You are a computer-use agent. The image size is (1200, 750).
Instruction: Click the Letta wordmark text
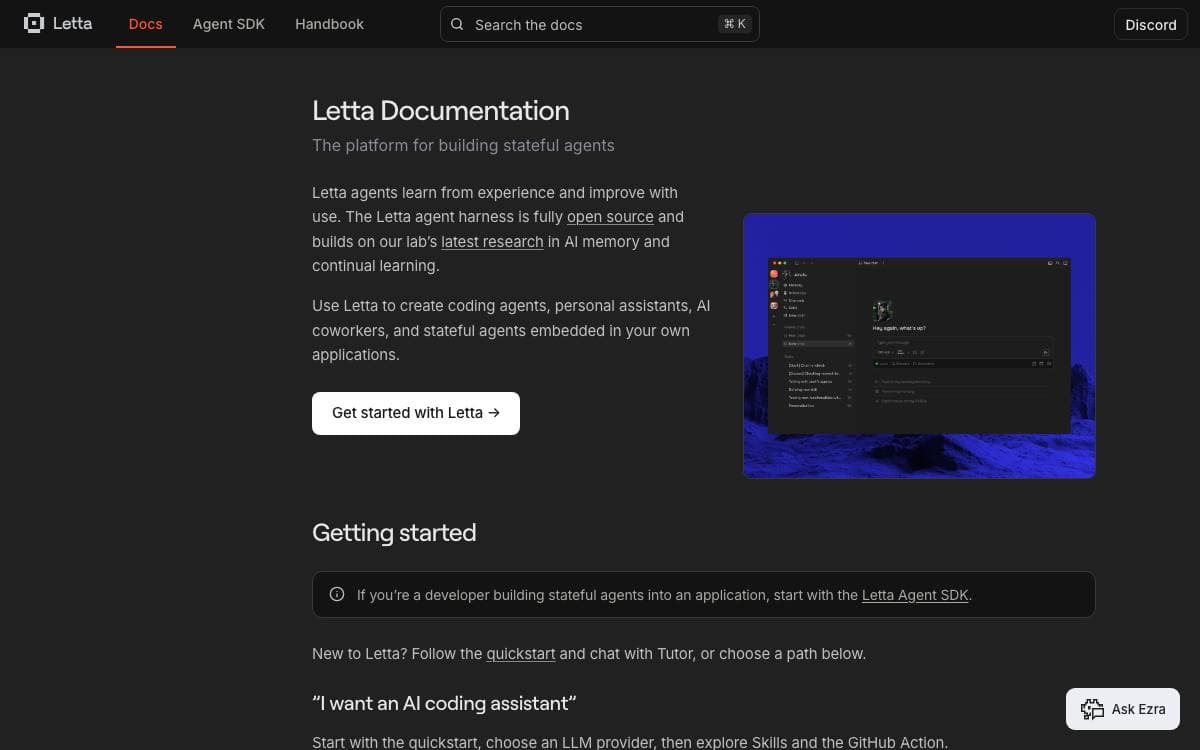tap(72, 23)
